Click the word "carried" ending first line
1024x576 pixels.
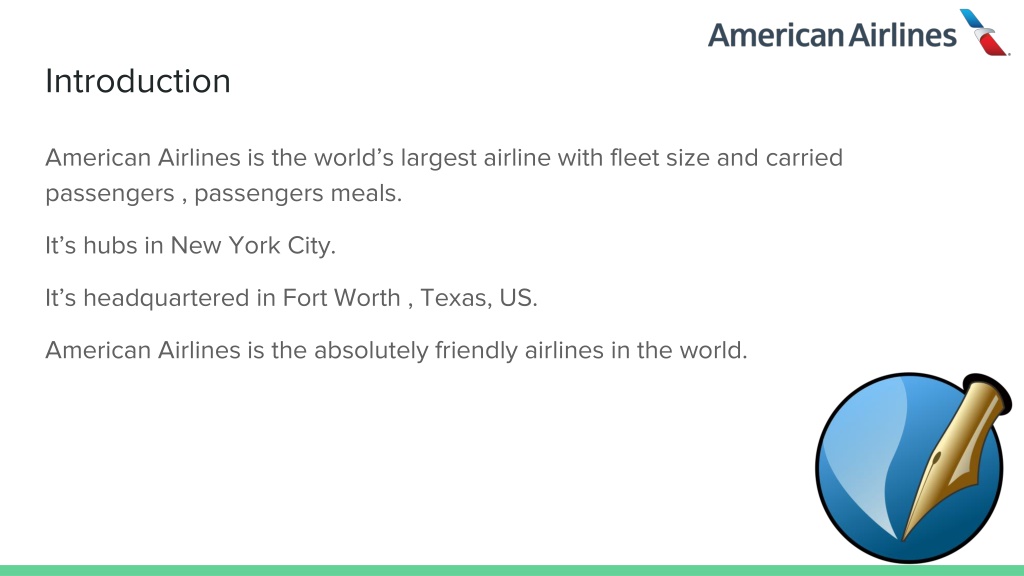pos(804,158)
